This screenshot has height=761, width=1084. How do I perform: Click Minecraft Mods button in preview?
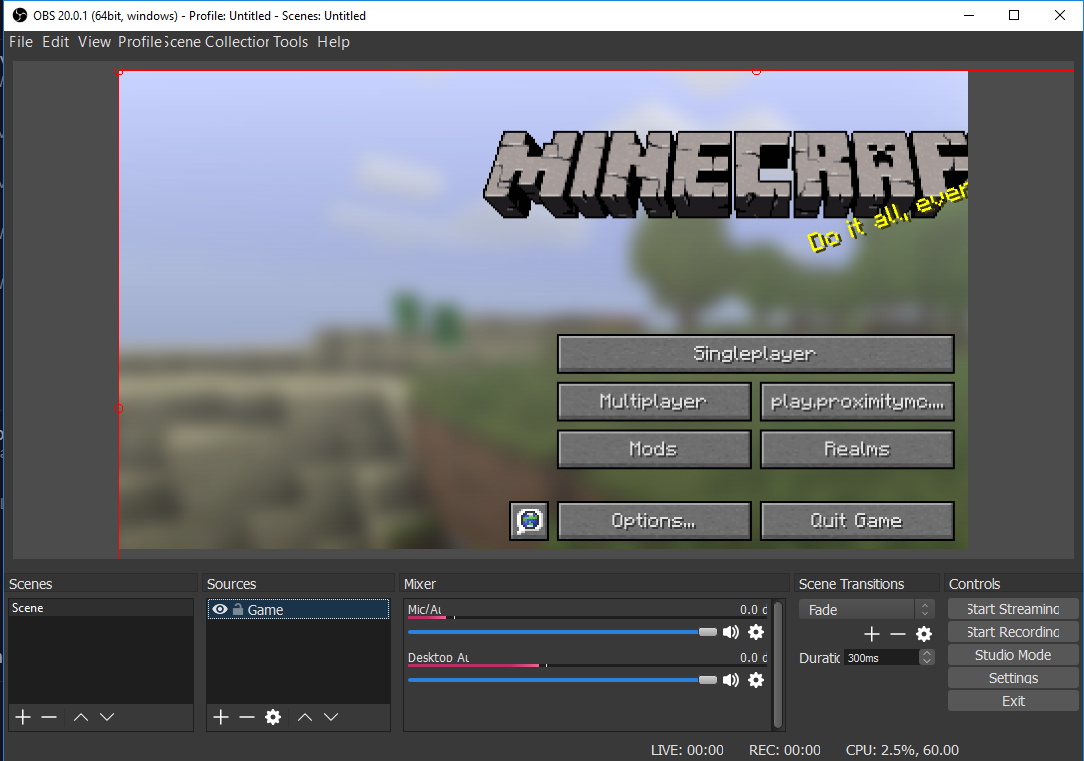pos(654,449)
